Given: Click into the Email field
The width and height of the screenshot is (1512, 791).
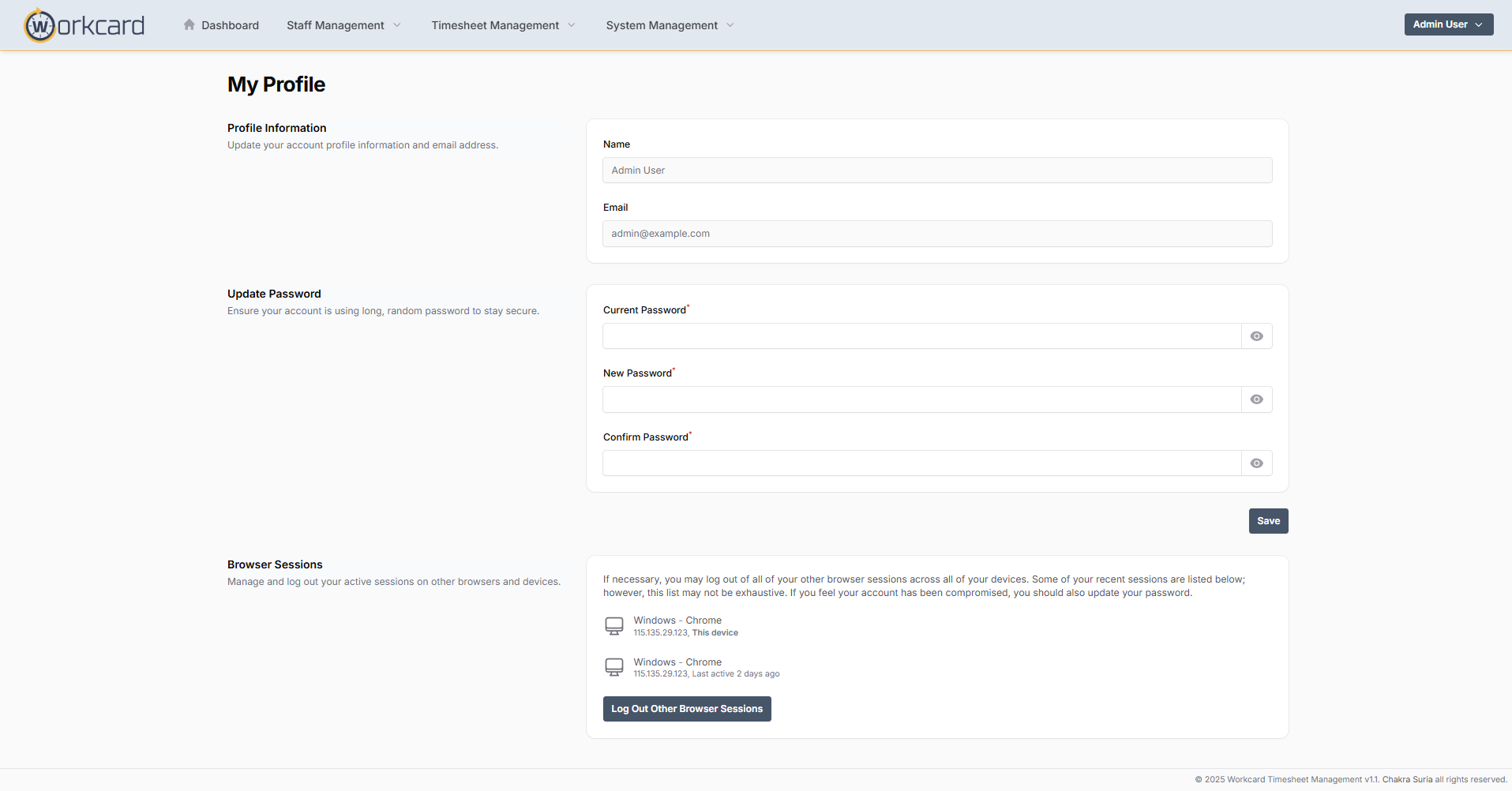Looking at the screenshot, I should coord(936,234).
